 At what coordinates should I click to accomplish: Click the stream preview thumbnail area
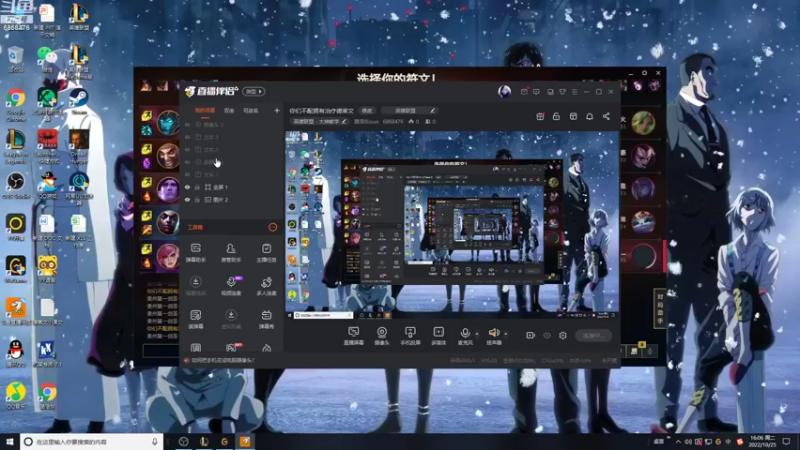(452, 225)
